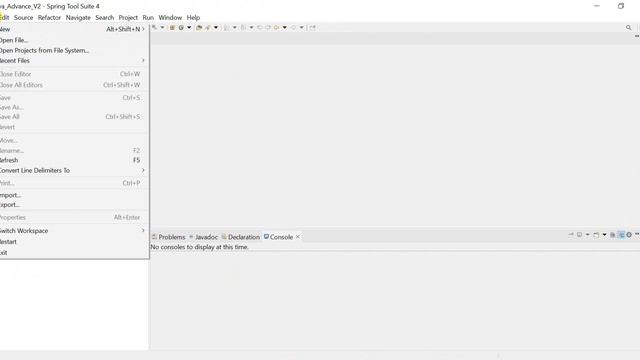The height and width of the screenshot is (360, 640).
Task: Click the Forward navigation arrow icon
Action: (293, 27)
